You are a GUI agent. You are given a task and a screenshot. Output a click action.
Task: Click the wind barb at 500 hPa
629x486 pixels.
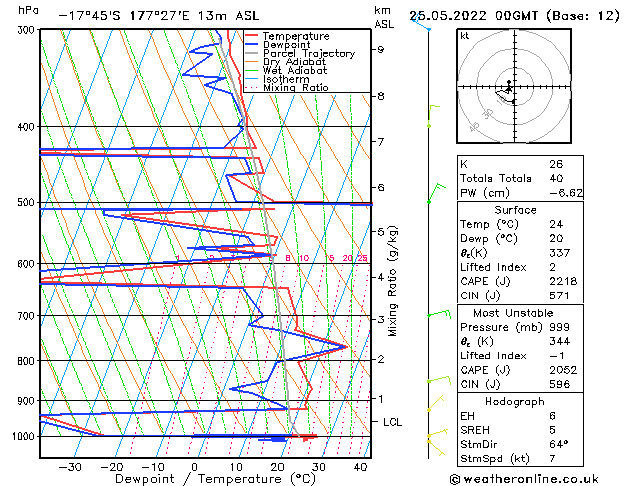click(x=436, y=193)
